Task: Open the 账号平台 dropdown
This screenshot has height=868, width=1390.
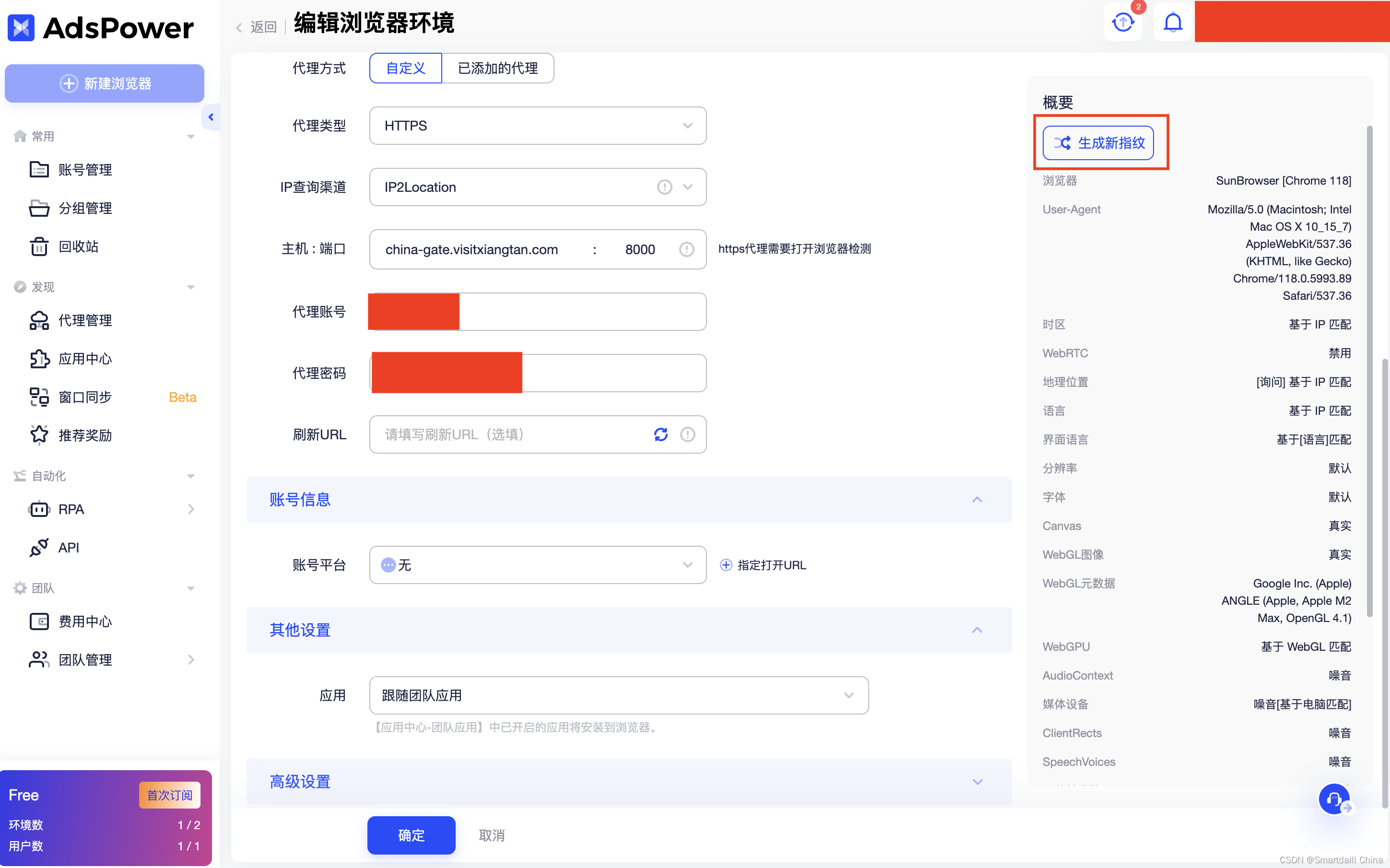Action: pyautogui.click(x=537, y=565)
